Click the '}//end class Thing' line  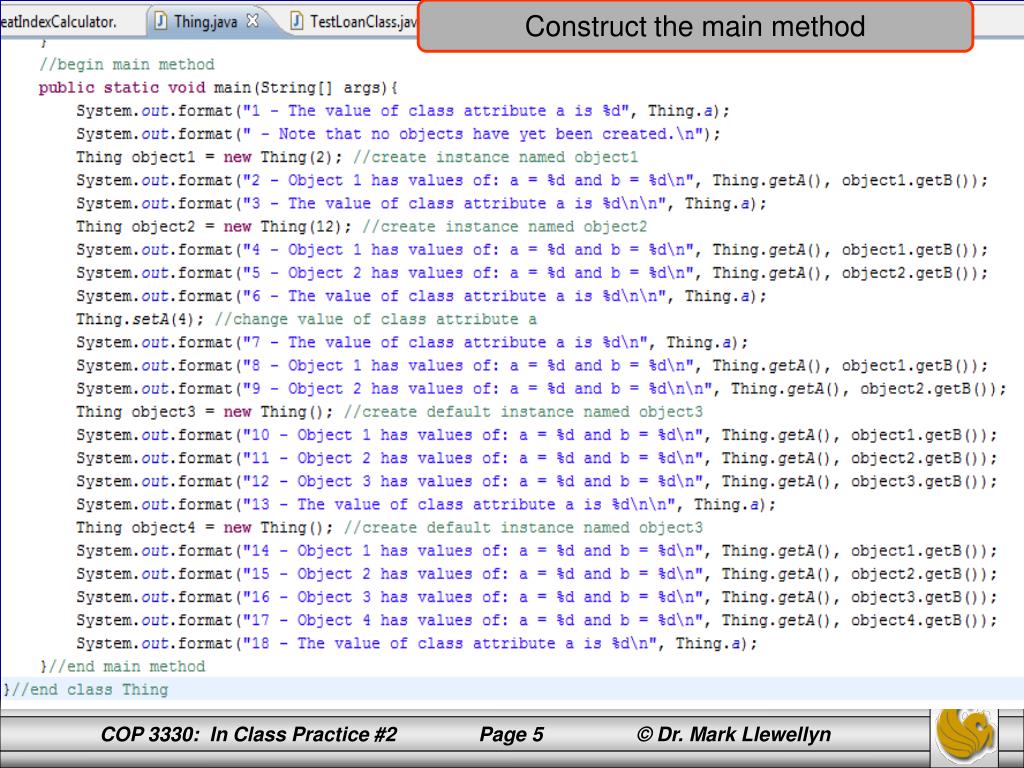[86, 690]
